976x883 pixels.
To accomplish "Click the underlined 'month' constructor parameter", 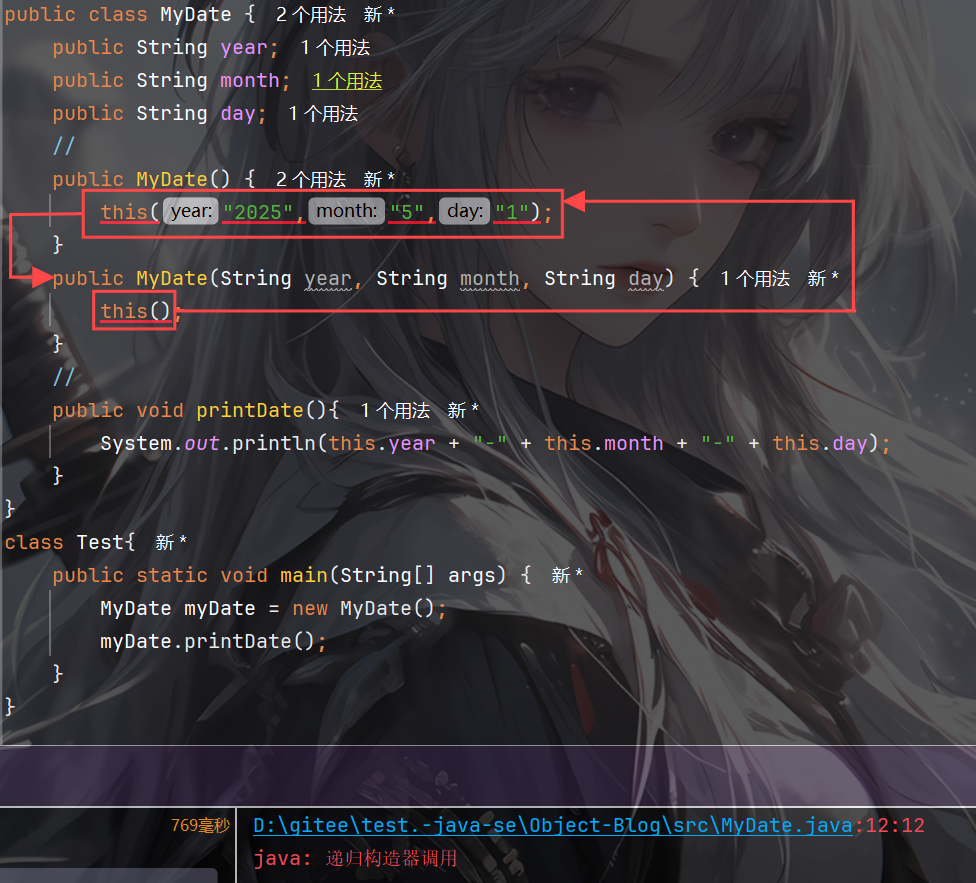I will (x=489, y=278).
